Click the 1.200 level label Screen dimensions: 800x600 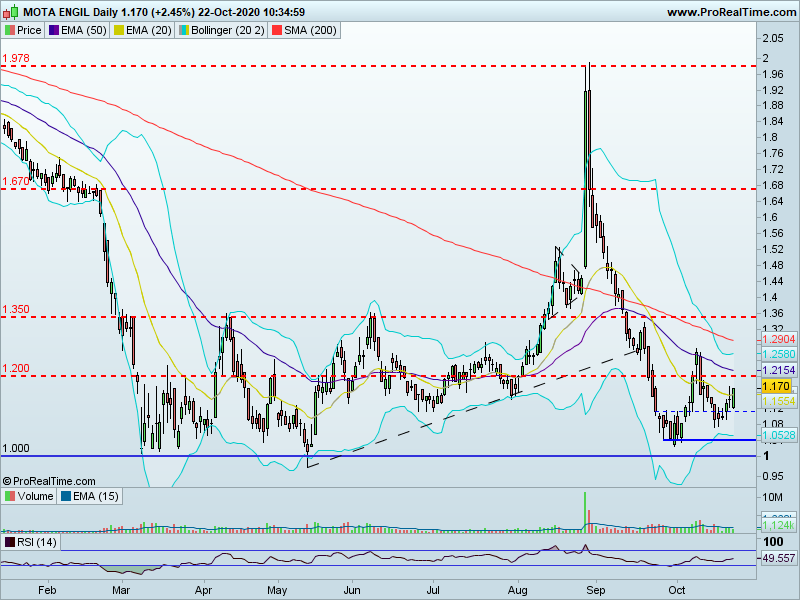point(16,368)
